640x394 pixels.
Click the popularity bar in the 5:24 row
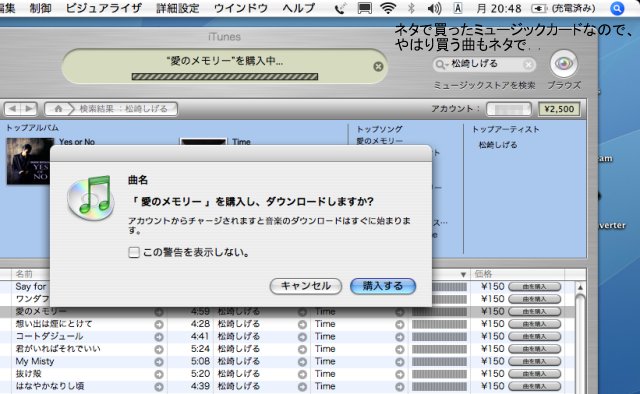tap(439, 349)
